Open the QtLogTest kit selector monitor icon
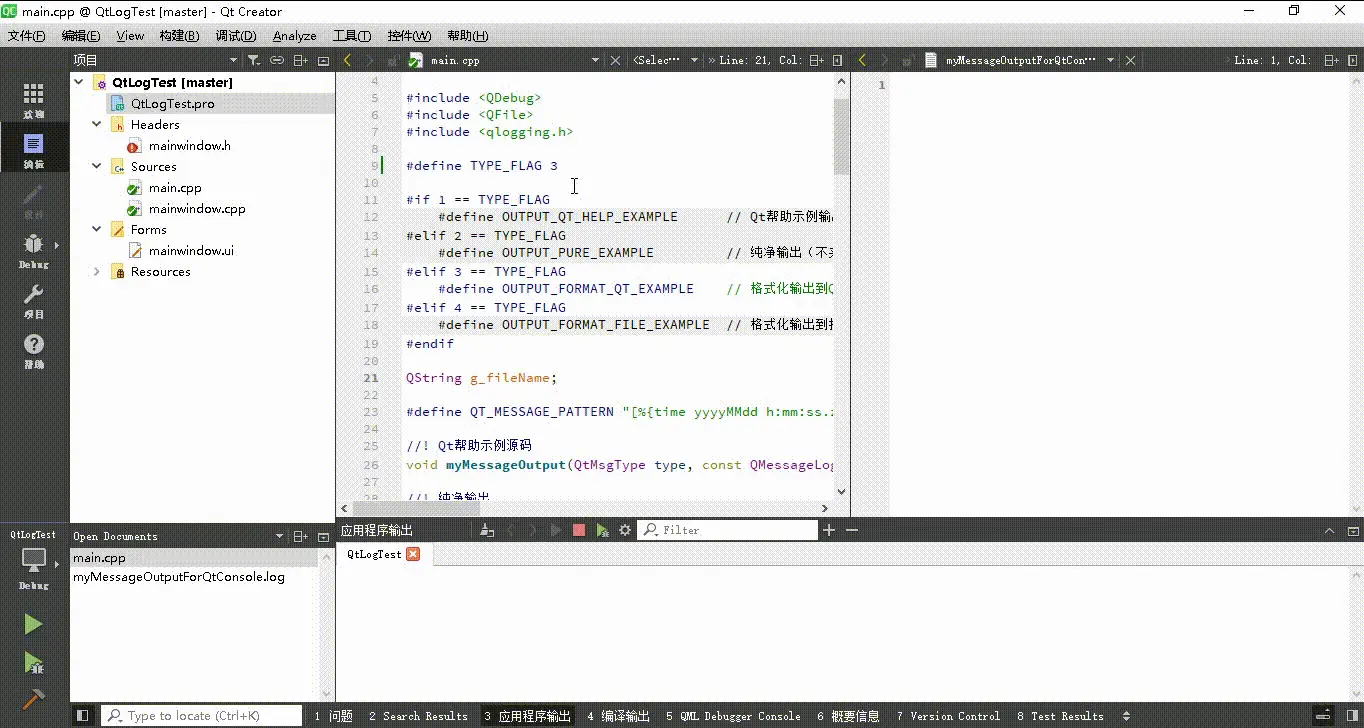 [x=33, y=562]
